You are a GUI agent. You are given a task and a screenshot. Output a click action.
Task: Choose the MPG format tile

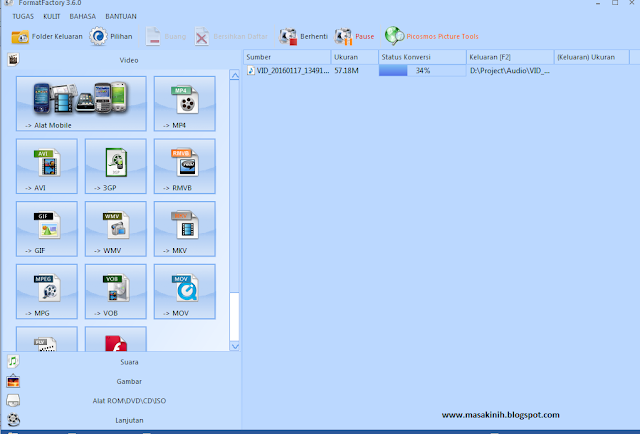click(x=47, y=292)
